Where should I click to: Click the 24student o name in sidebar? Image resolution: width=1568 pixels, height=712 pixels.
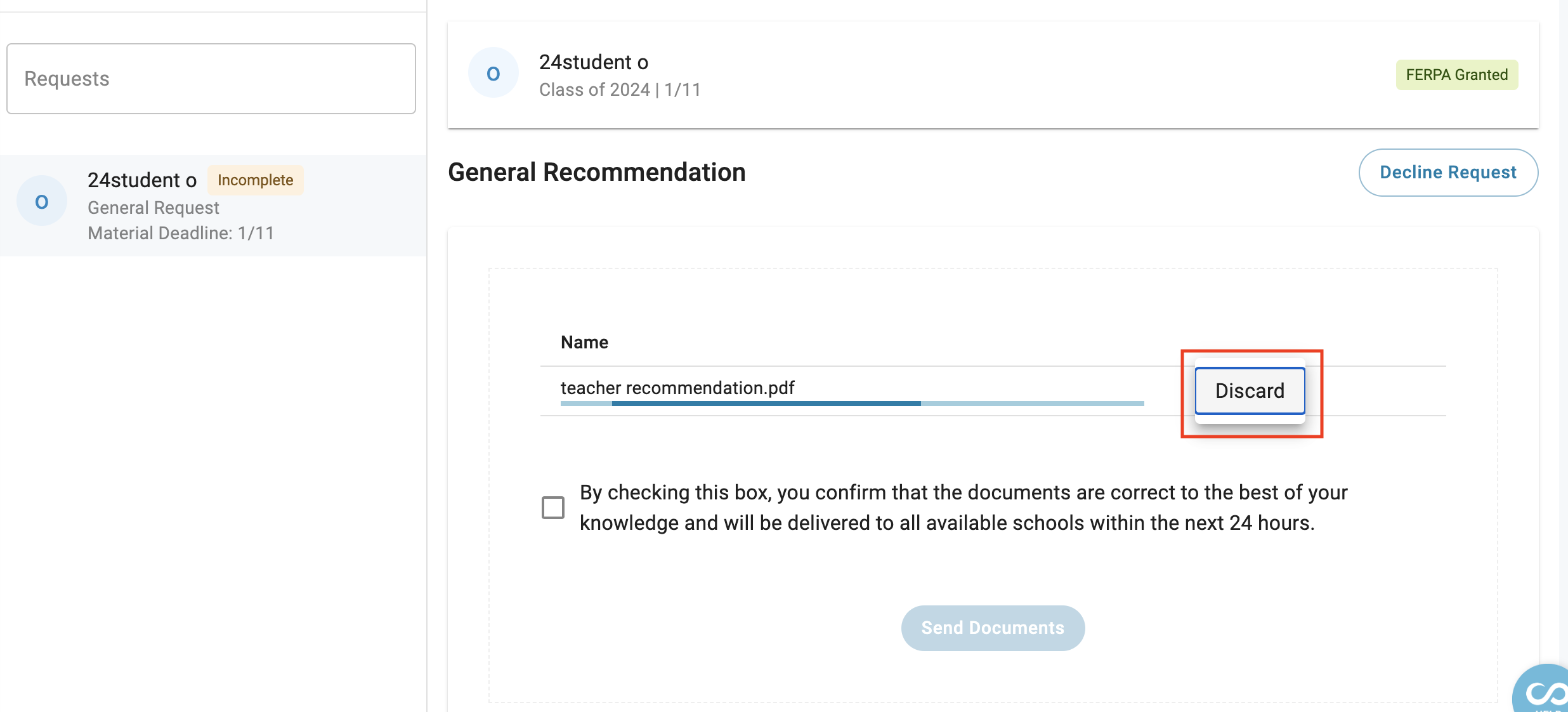pyautogui.click(x=142, y=180)
